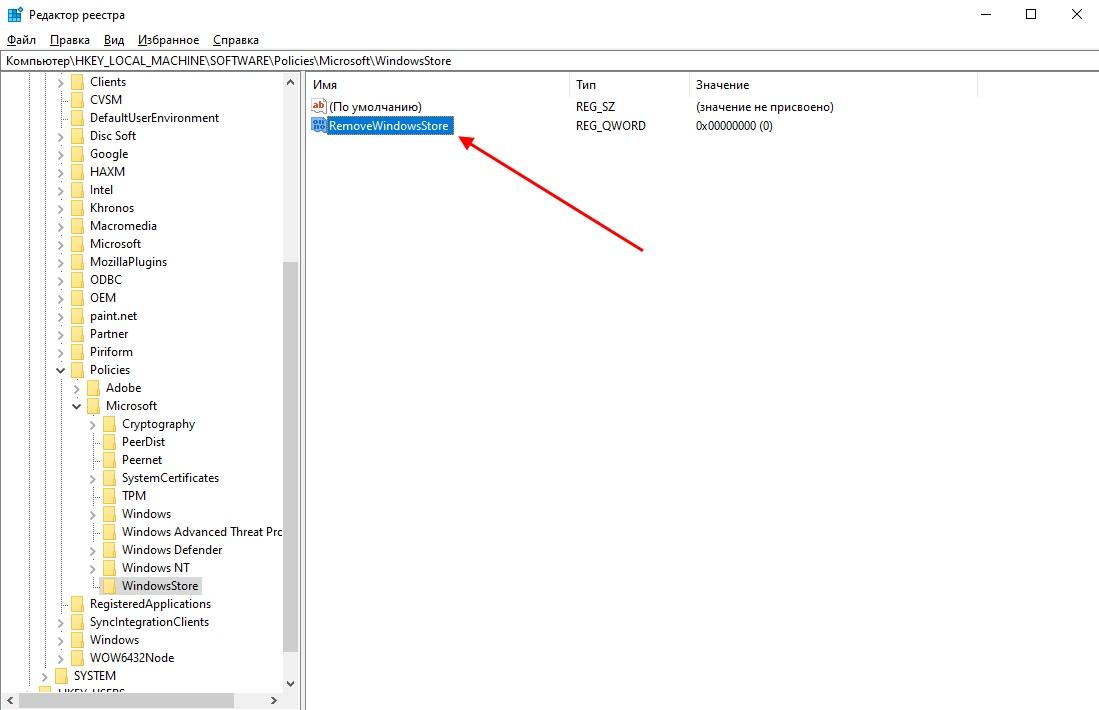Image resolution: width=1099 pixels, height=710 pixels.
Task: Select the Microsoft key below Macromedia
Action: [x=115, y=244]
